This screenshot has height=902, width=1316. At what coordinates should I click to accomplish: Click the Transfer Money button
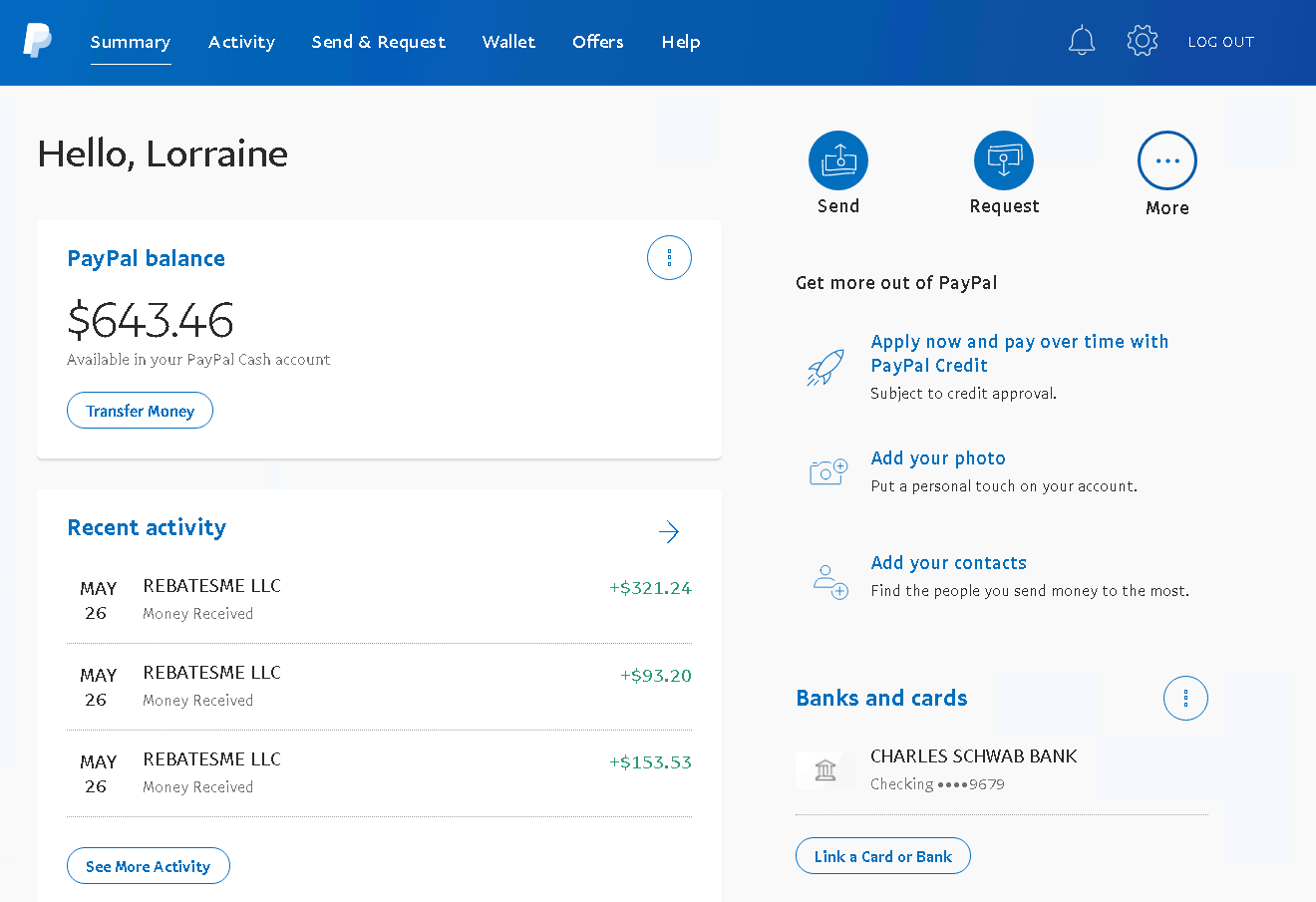pyautogui.click(x=140, y=411)
